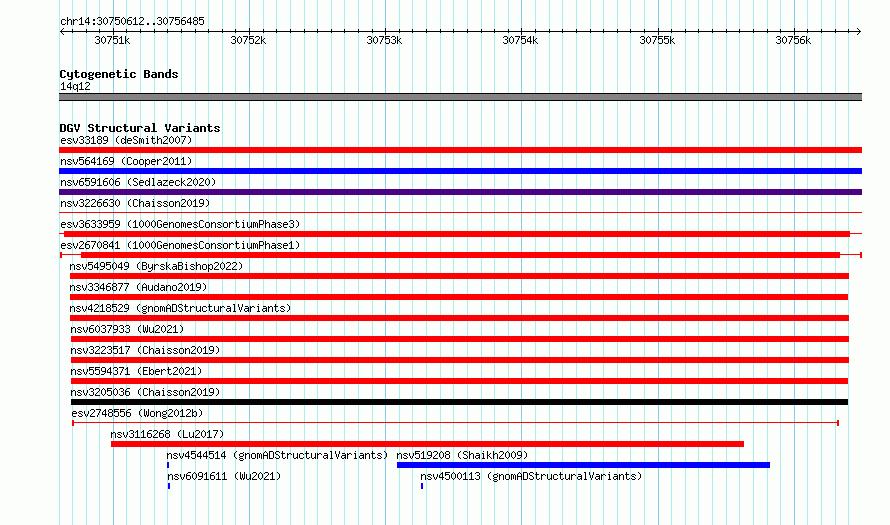Viewport: 890px width, 525px height.
Task: Open nsv6091611 (Wu2021) label
Action: click(x=224, y=476)
